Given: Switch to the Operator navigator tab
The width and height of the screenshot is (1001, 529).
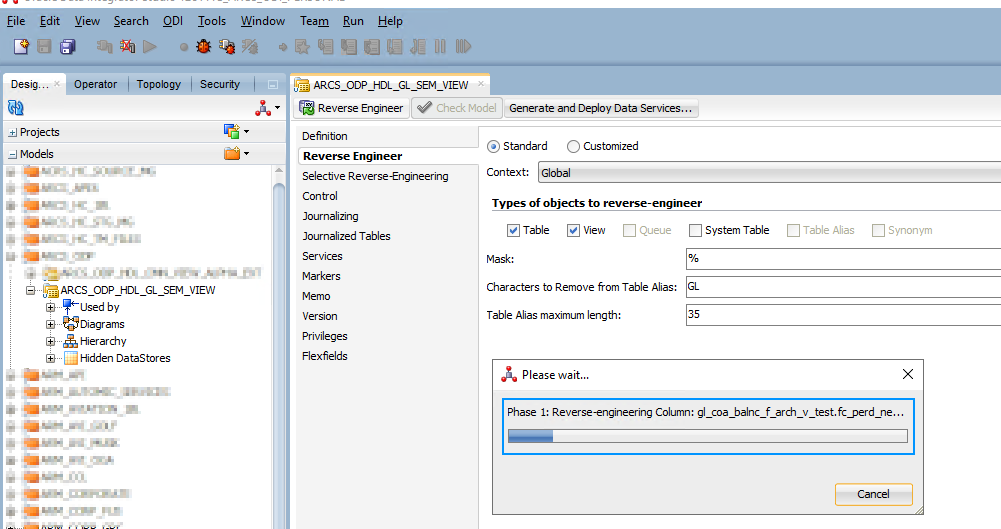Looking at the screenshot, I should [95, 84].
